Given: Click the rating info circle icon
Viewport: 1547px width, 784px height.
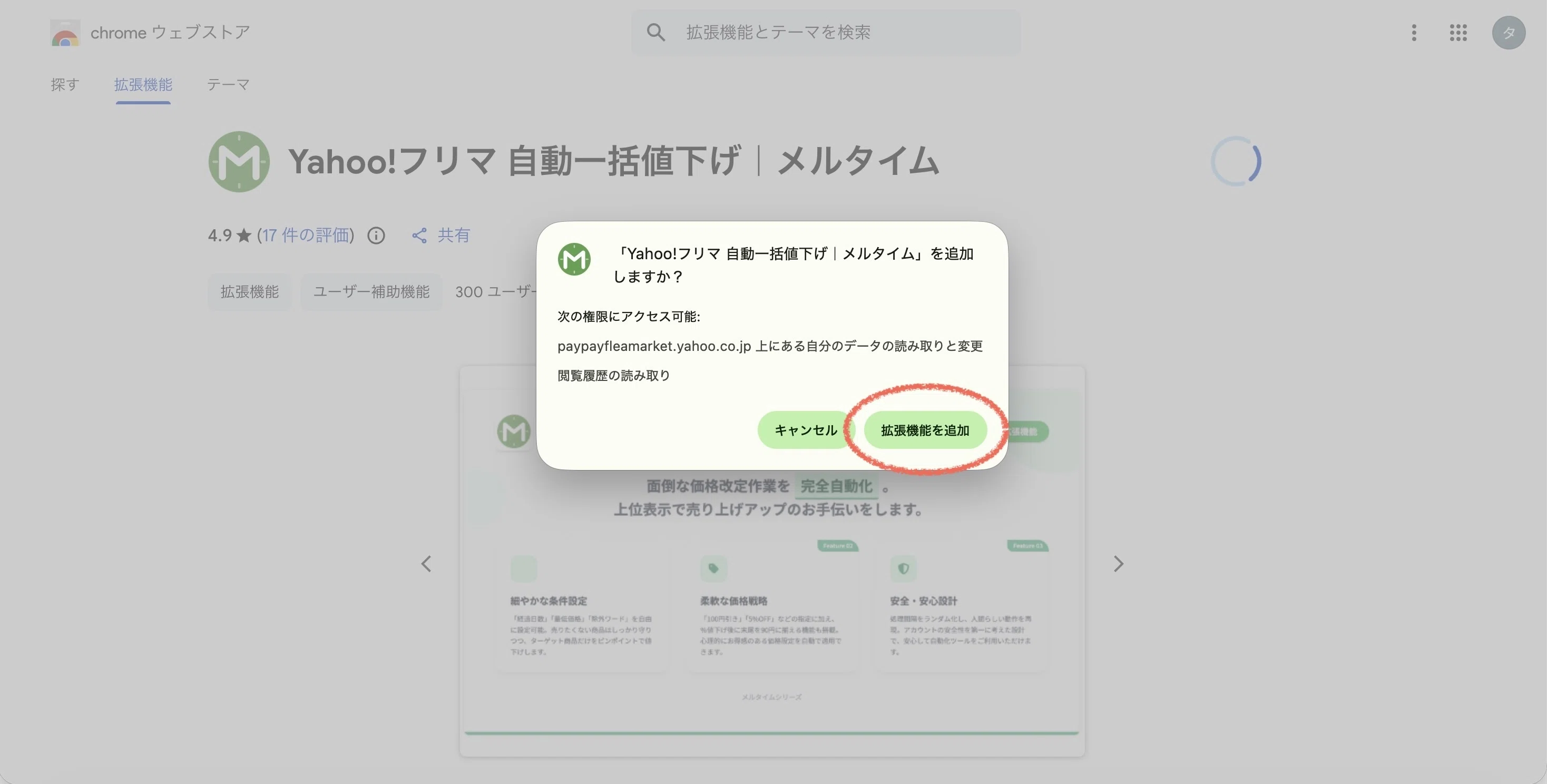Looking at the screenshot, I should coord(377,236).
